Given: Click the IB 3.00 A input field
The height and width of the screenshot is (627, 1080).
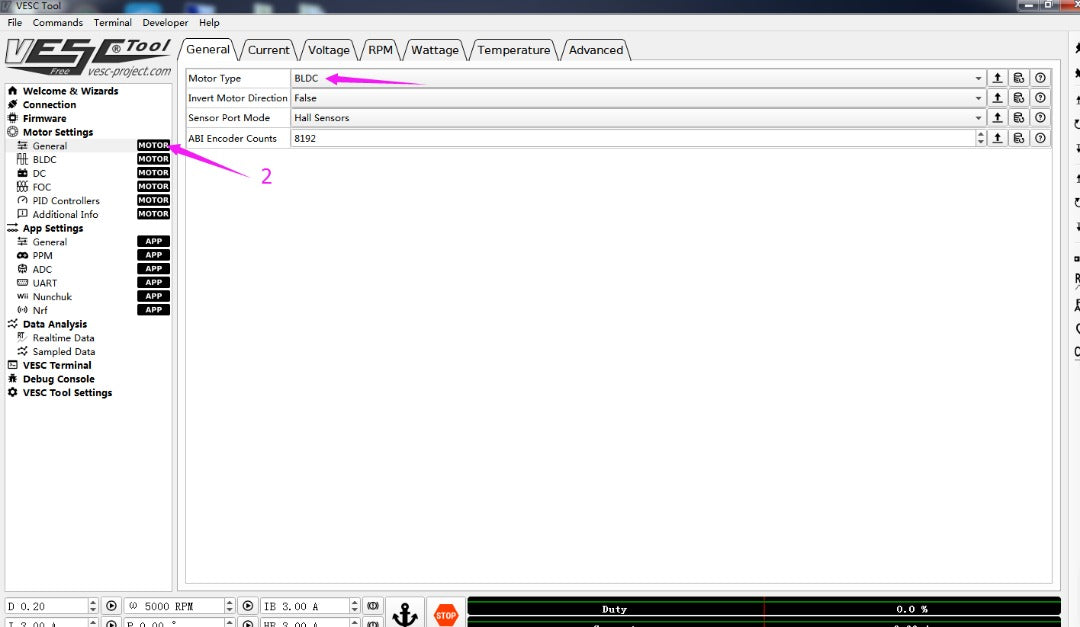Looking at the screenshot, I should pyautogui.click(x=306, y=606).
